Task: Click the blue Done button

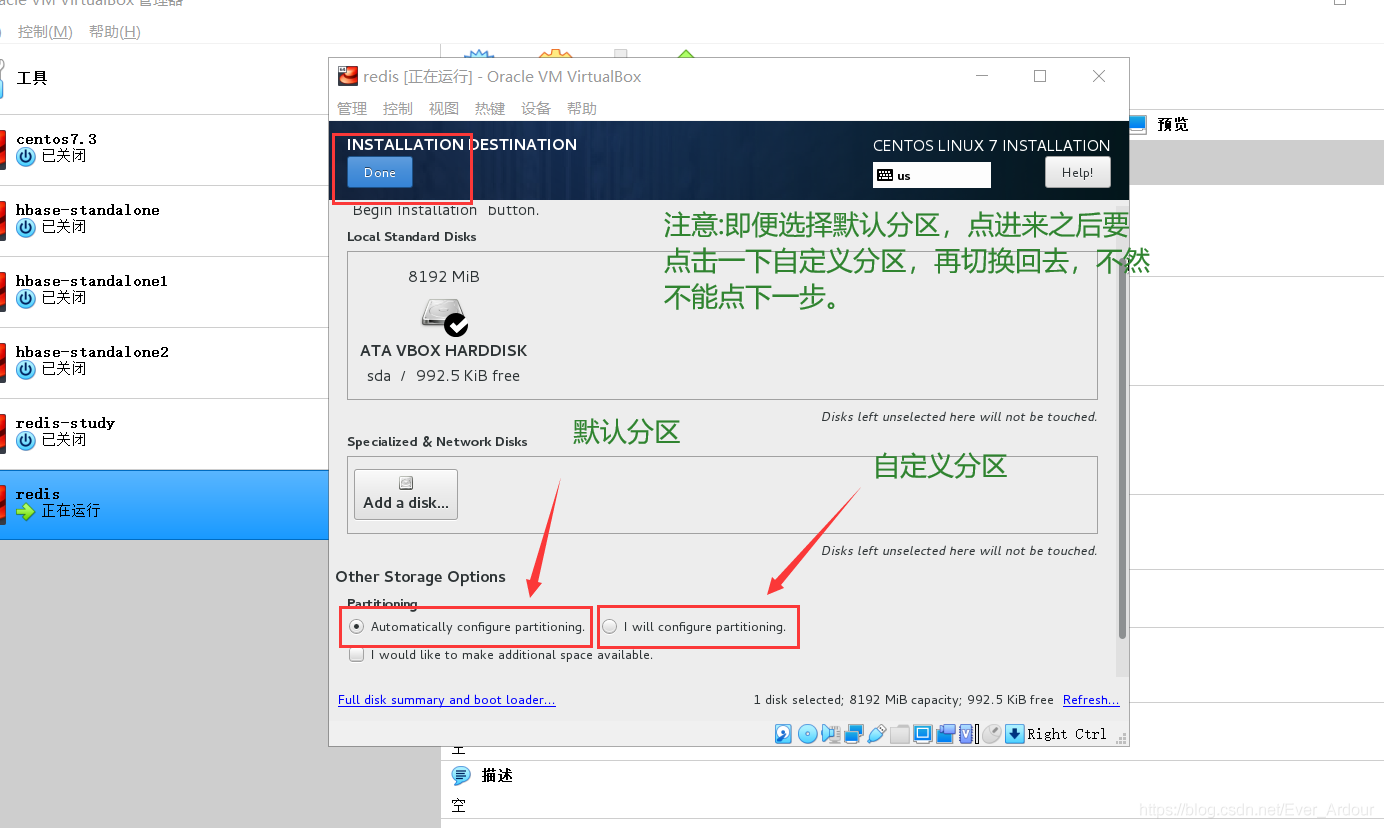Action: point(380,173)
